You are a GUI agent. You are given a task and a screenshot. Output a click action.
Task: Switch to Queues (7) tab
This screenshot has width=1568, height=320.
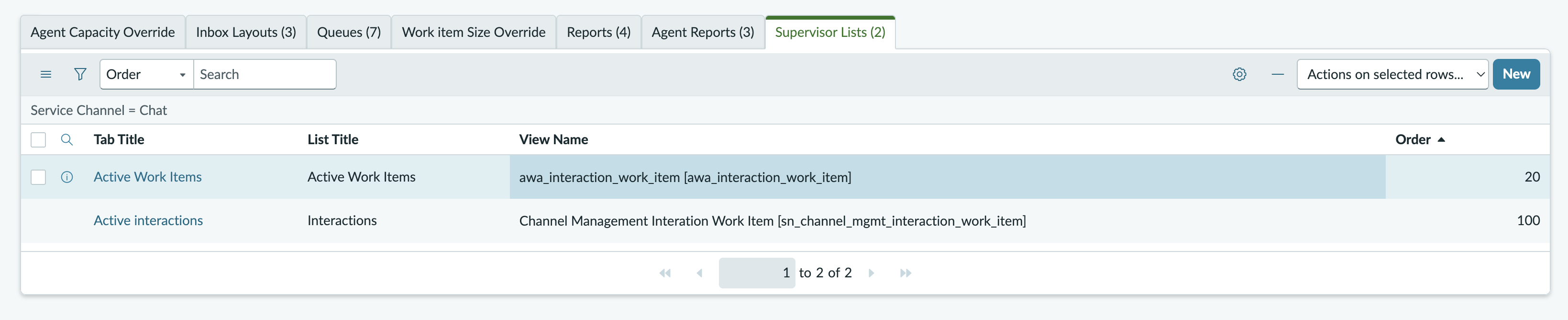point(349,32)
